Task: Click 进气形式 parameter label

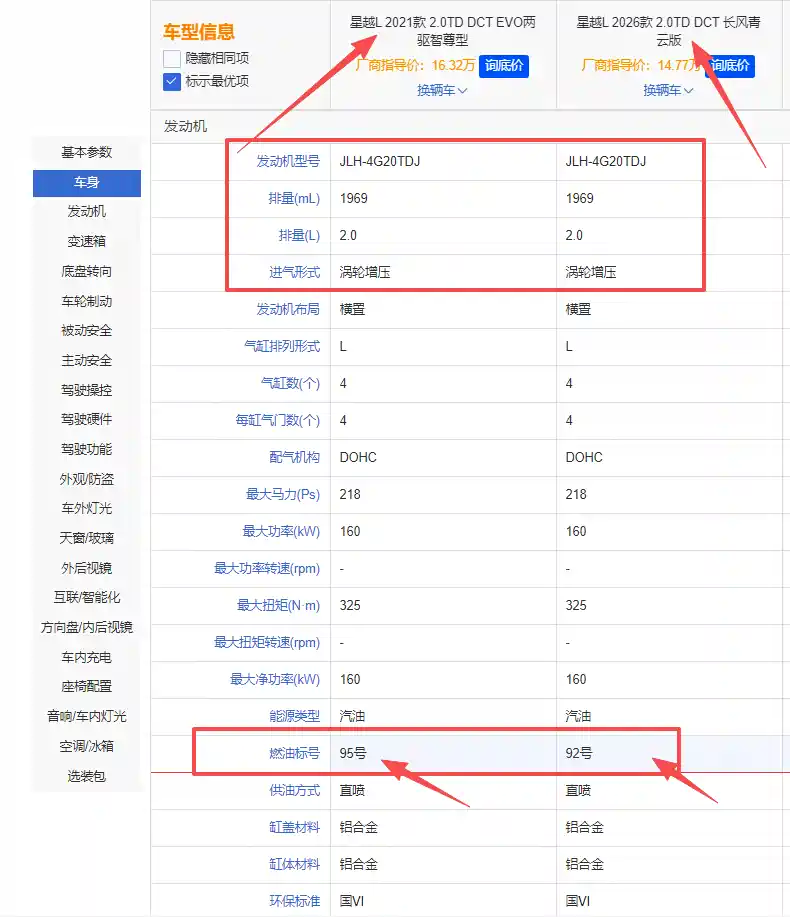Action: pos(294,273)
